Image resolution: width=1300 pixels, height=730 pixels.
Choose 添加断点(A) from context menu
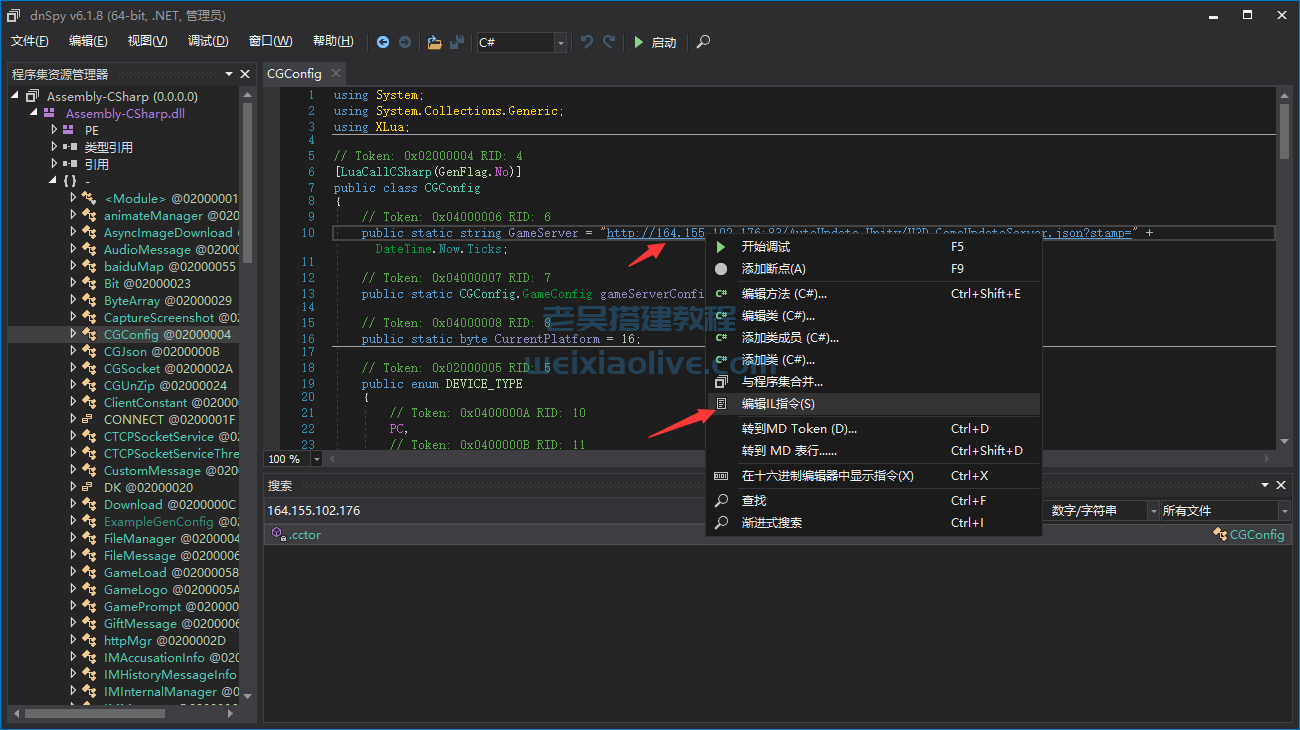pos(773,268)
